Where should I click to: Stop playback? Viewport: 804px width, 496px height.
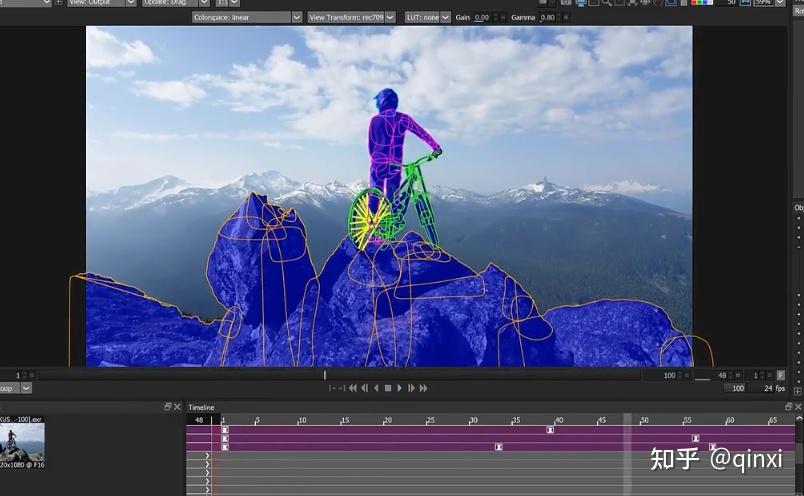click(x=388, y=388)
